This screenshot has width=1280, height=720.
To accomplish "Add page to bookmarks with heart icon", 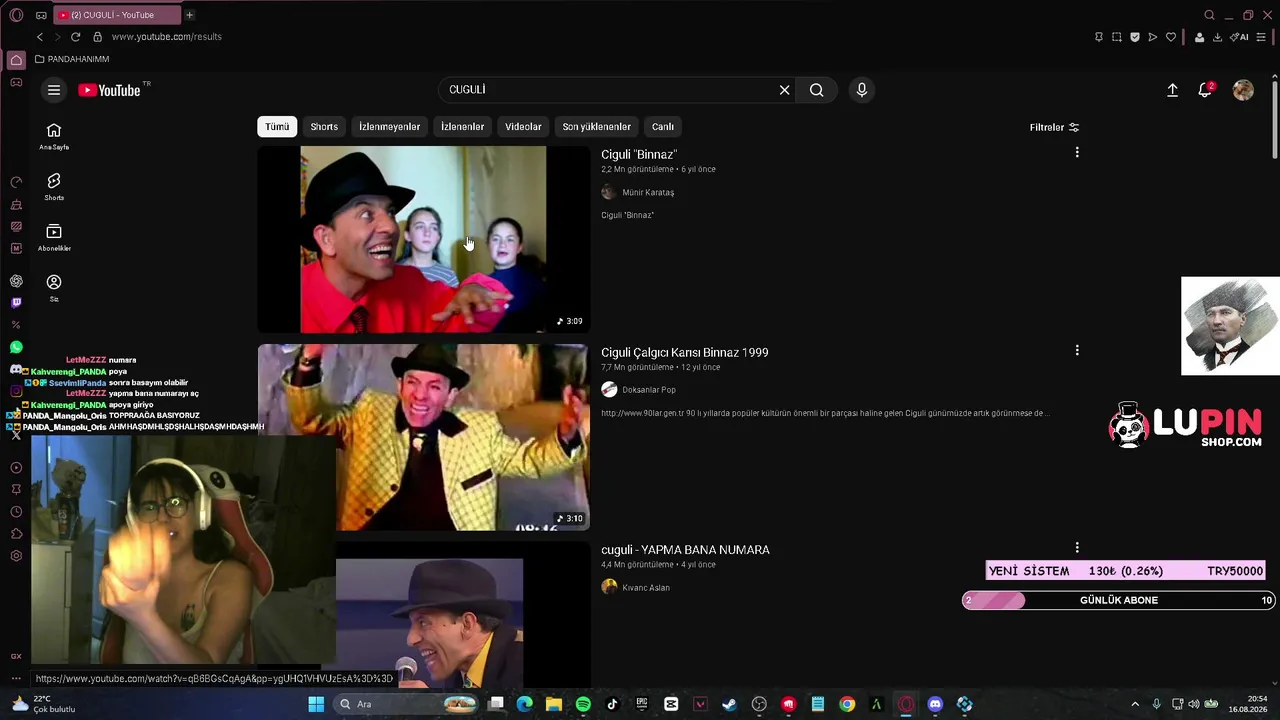I will tap(1171, 37).
